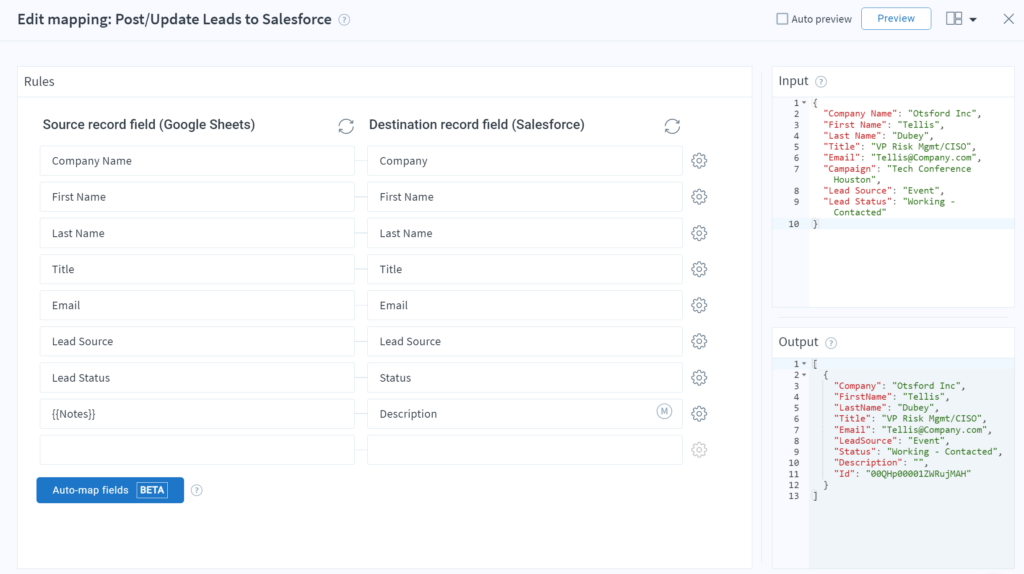Close the Edit mapping dialog
The image size is (1024, 574).
coord(1008,19)
